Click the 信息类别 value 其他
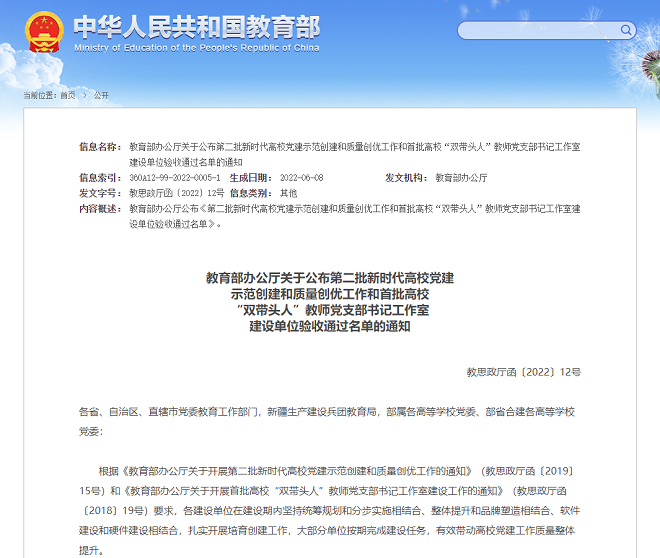 [289, 192]
